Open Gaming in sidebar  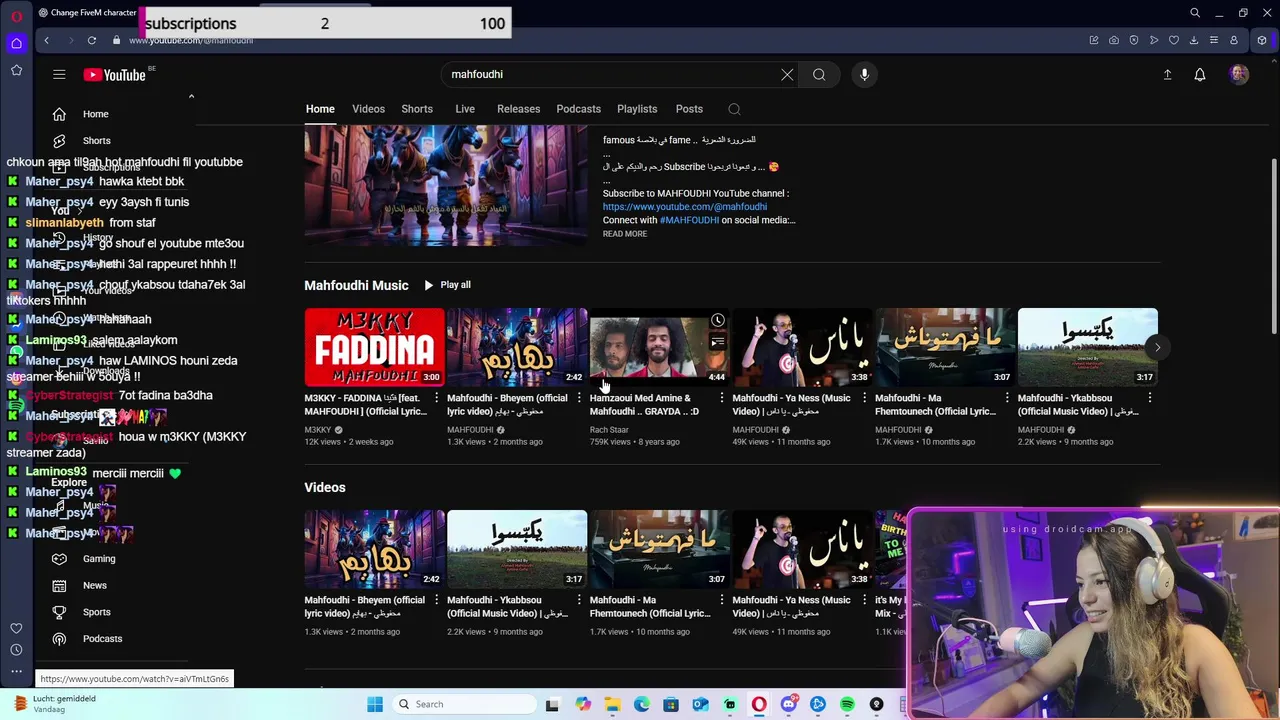99,559
